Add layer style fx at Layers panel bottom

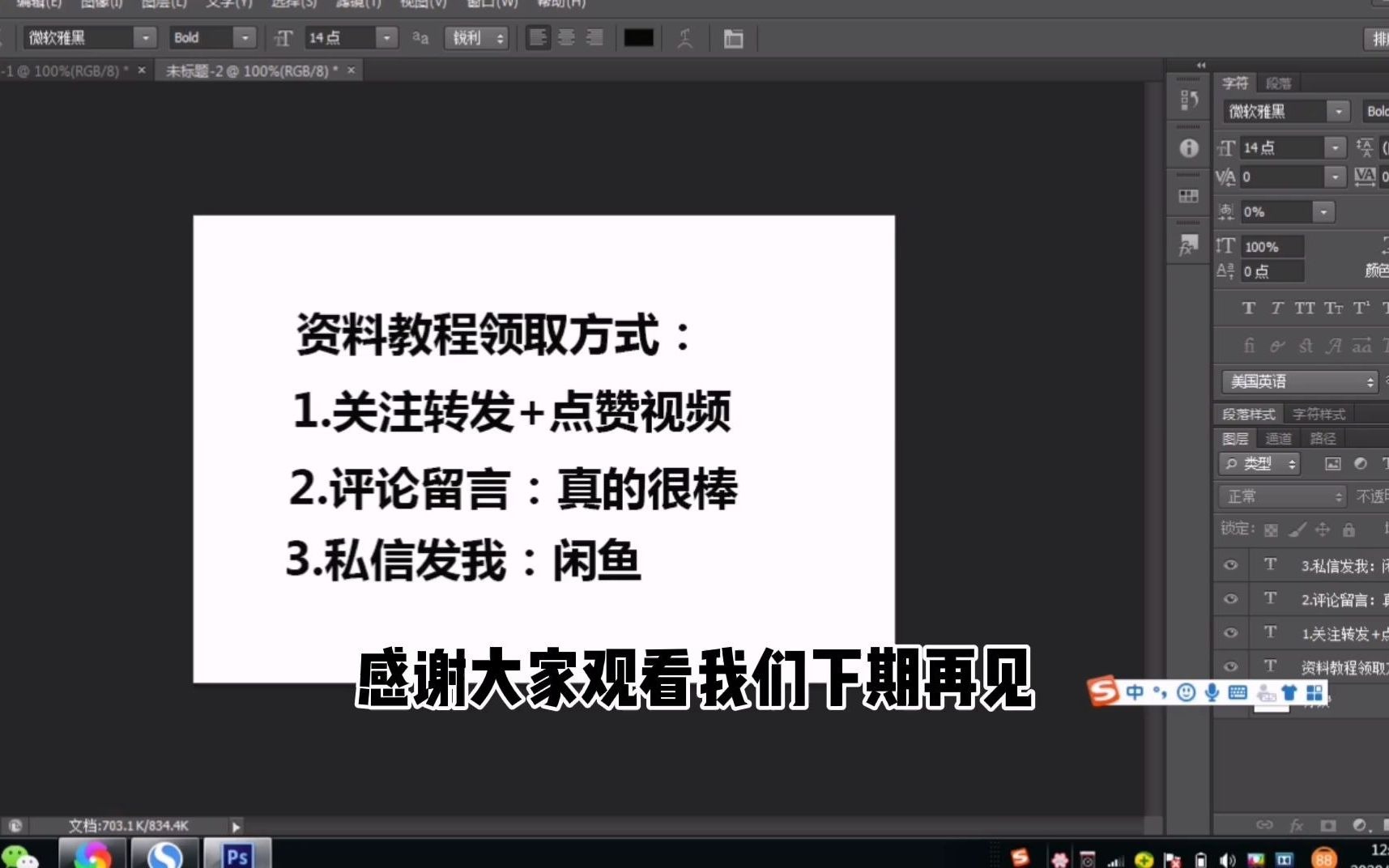click(x=1297, y=825)
